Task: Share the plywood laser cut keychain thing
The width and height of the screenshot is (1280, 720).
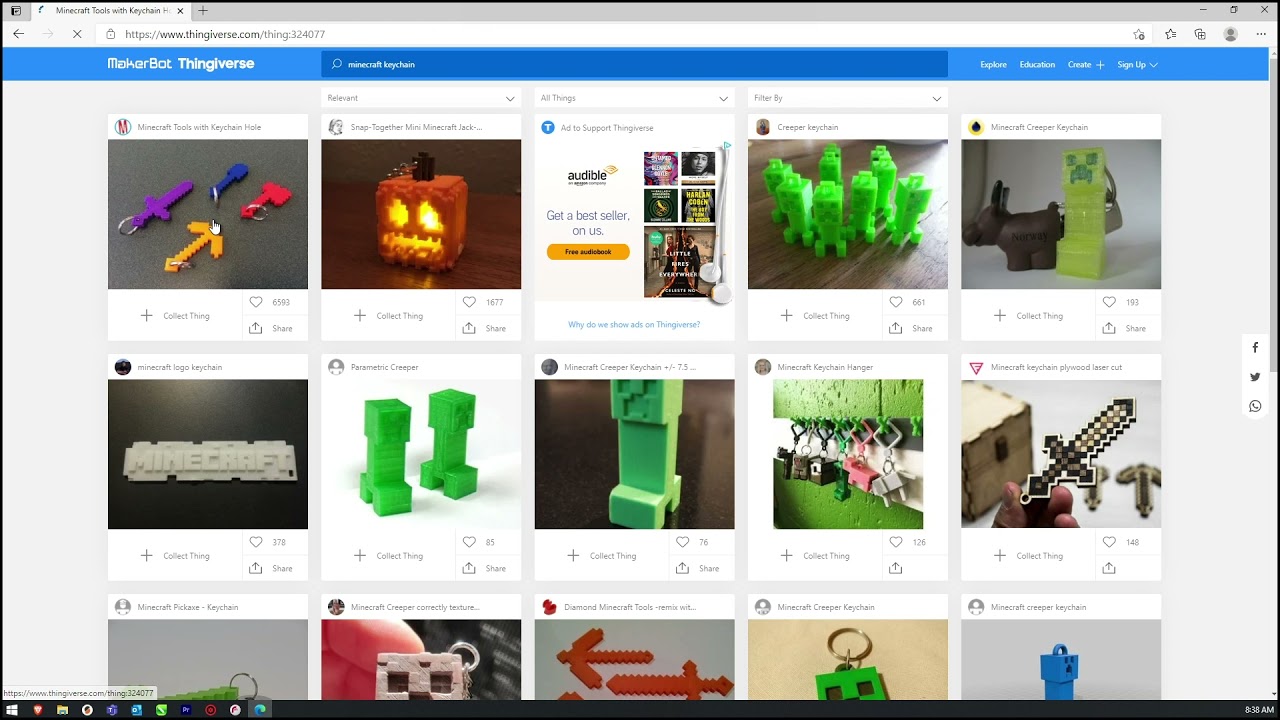Action: [x=1109, y=568]
